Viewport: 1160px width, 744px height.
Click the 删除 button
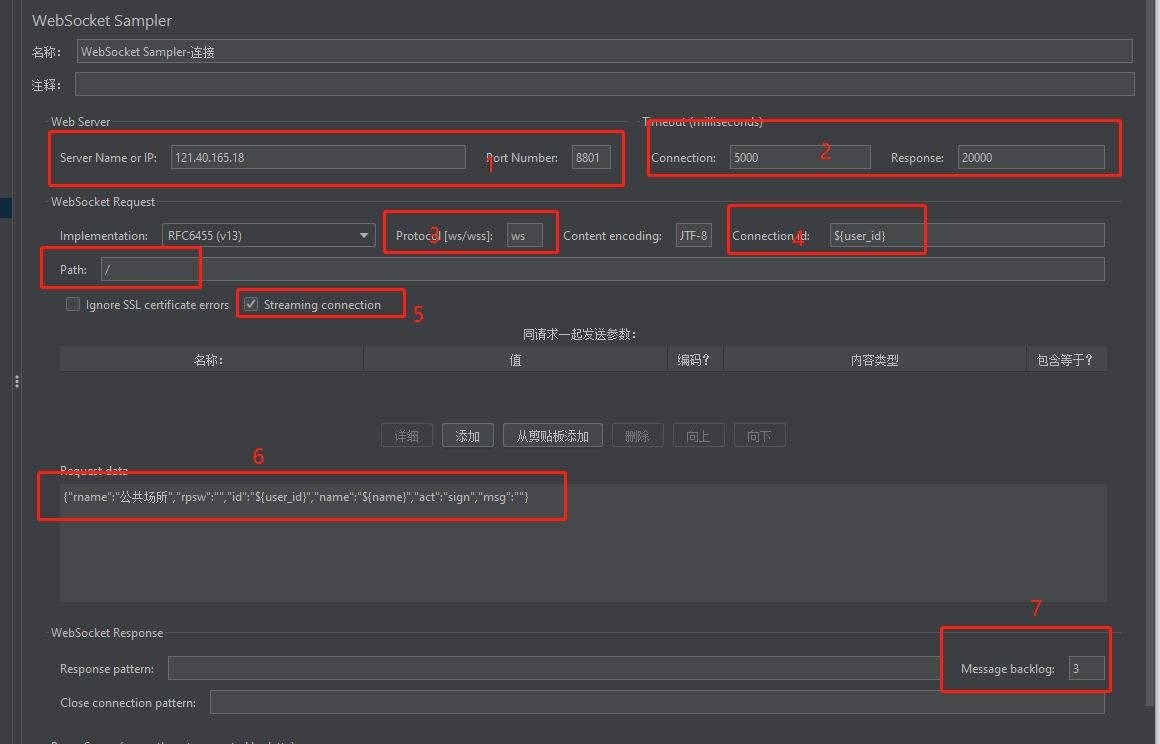point(637,436)
